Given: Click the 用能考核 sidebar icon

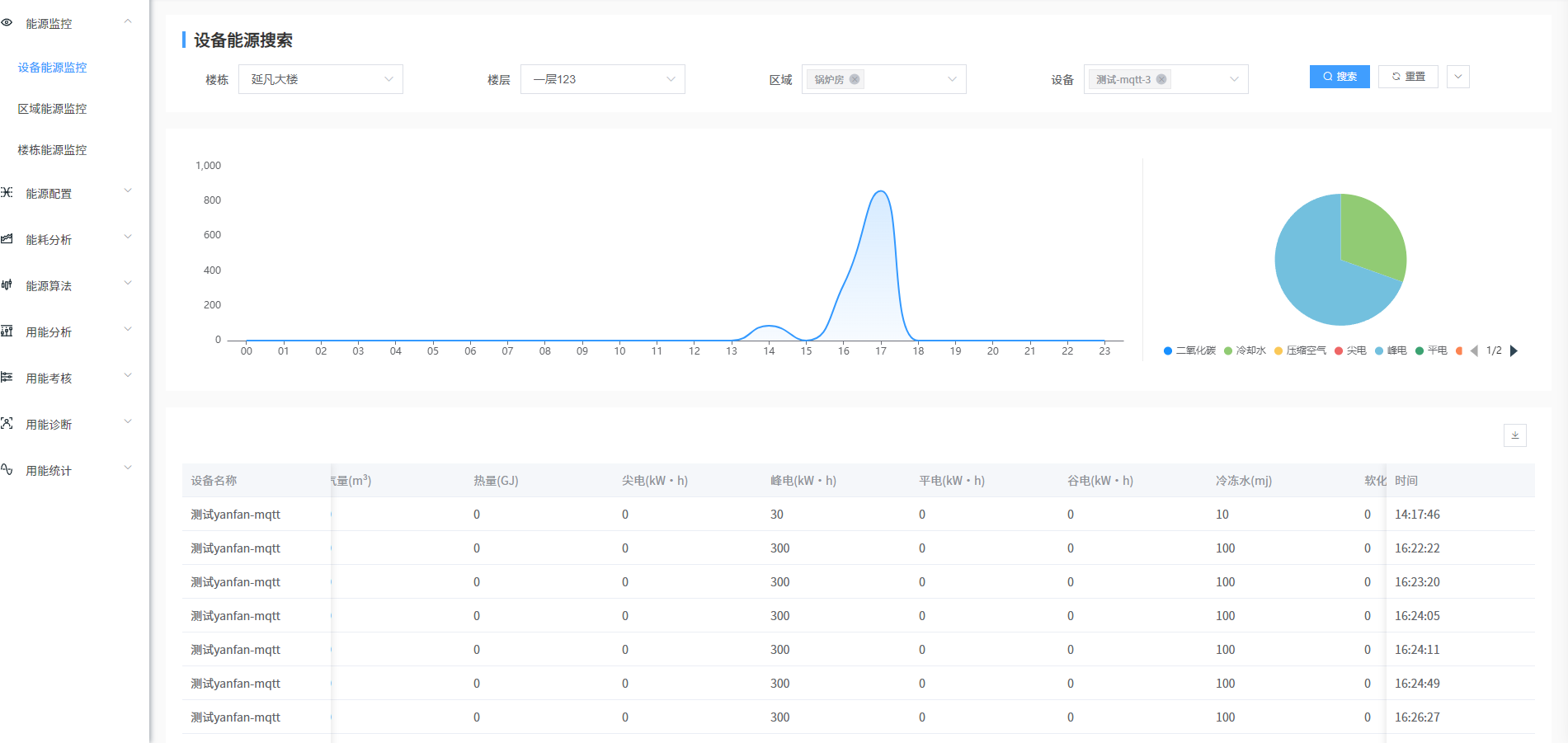Looking at the screenshot, I should point(7,377).
